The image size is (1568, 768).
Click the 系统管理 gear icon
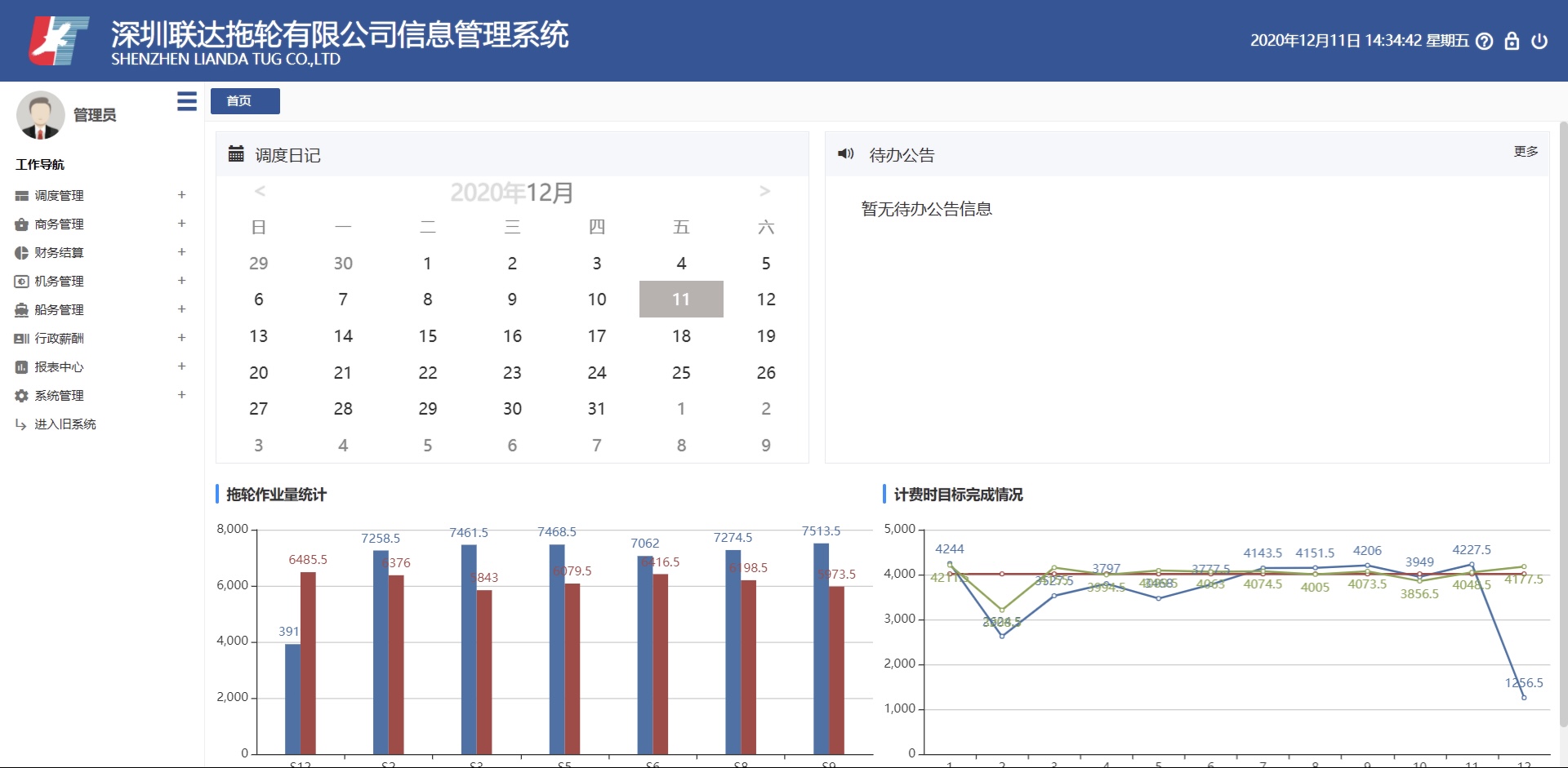coord(21,396)
